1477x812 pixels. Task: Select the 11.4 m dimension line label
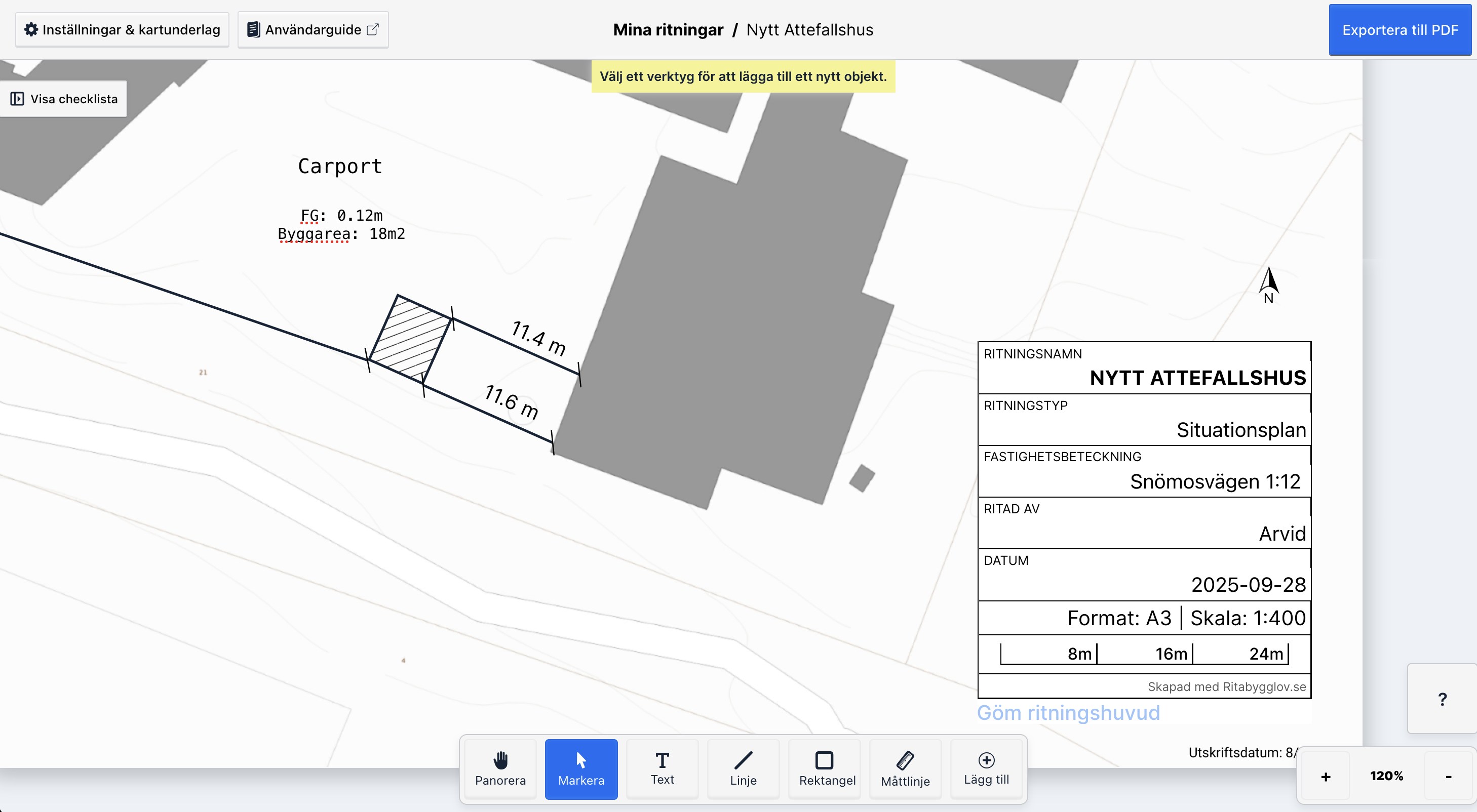coord(538,338)
